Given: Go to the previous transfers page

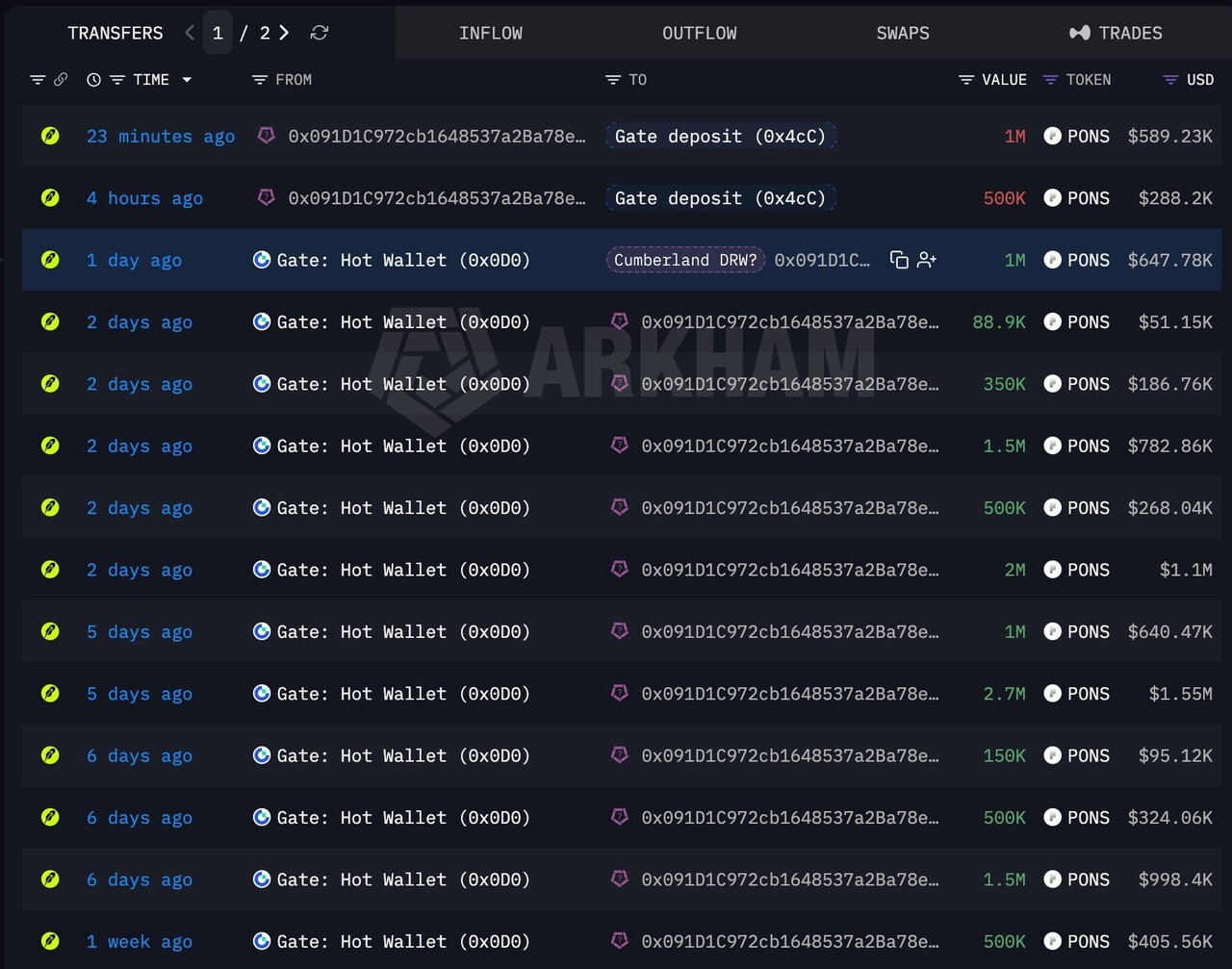Looking at the screenshot, I should point(190,33).
